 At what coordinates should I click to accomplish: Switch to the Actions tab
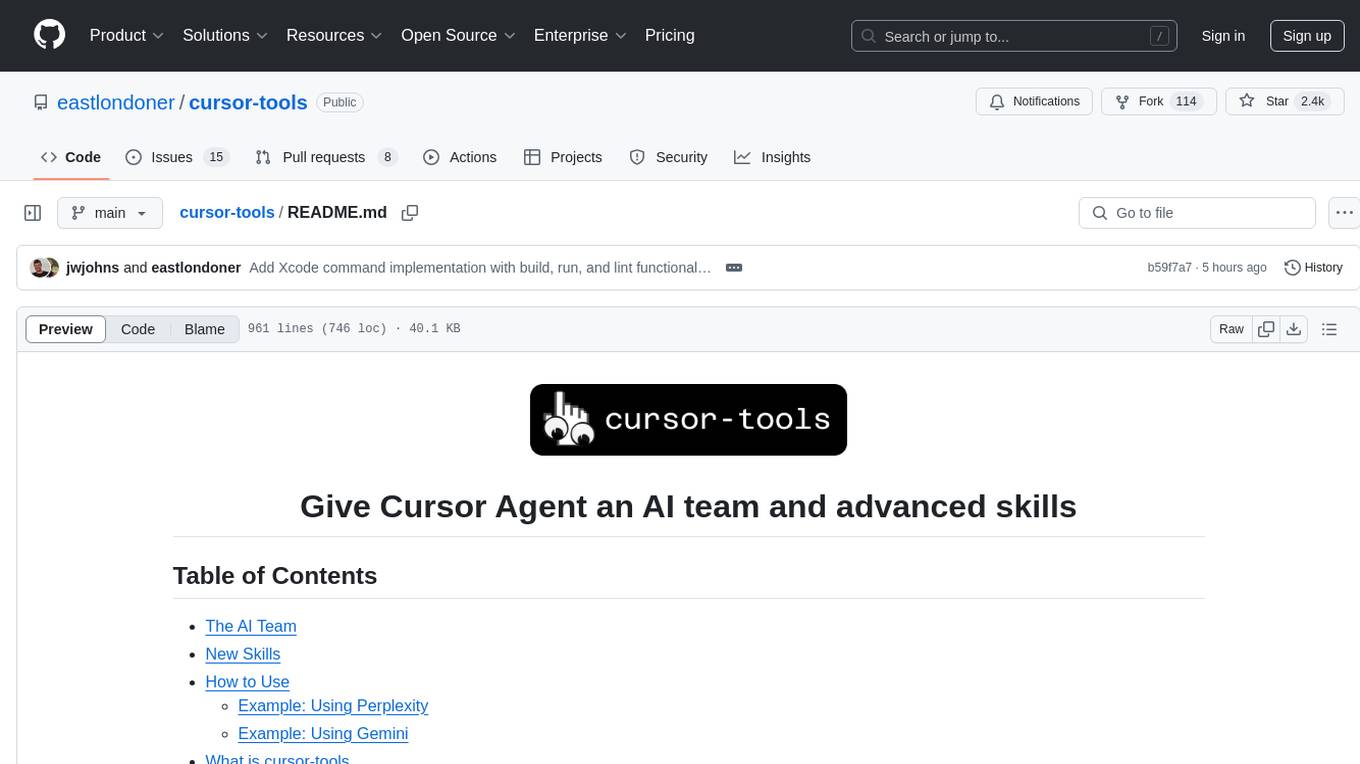(x=460, y=157)
